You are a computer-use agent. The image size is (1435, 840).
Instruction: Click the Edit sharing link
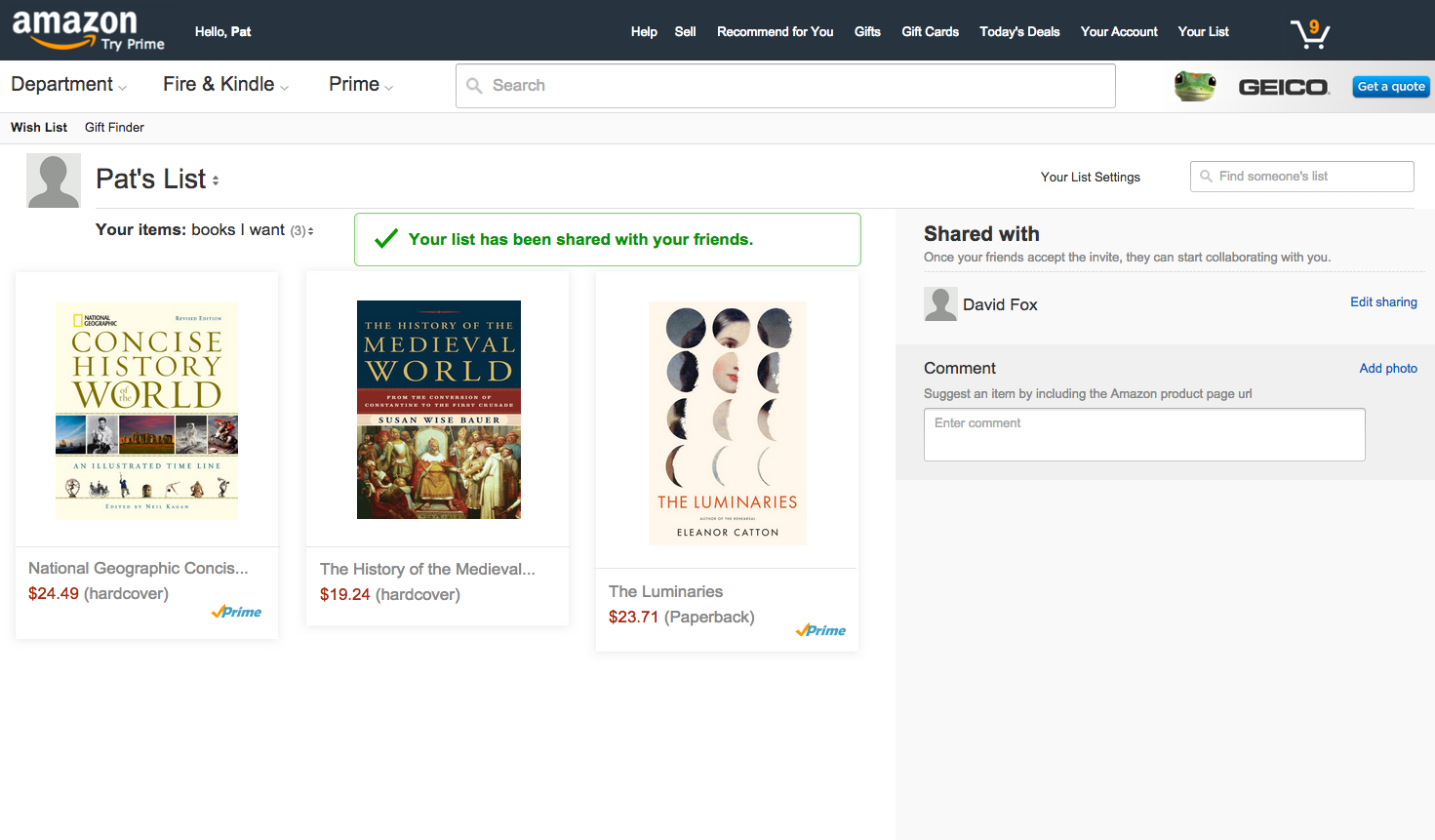coord(1383,301)
